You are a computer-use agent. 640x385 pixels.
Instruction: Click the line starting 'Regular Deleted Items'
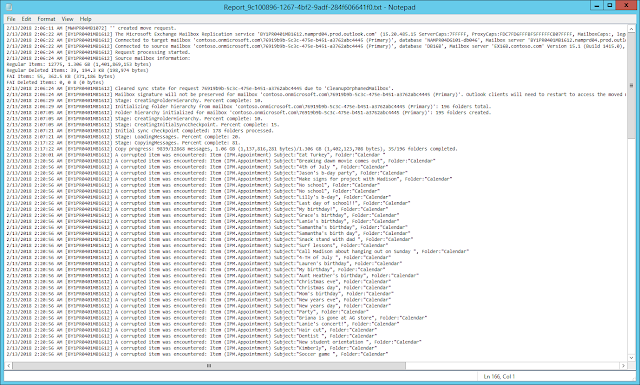tap(78, 70)
